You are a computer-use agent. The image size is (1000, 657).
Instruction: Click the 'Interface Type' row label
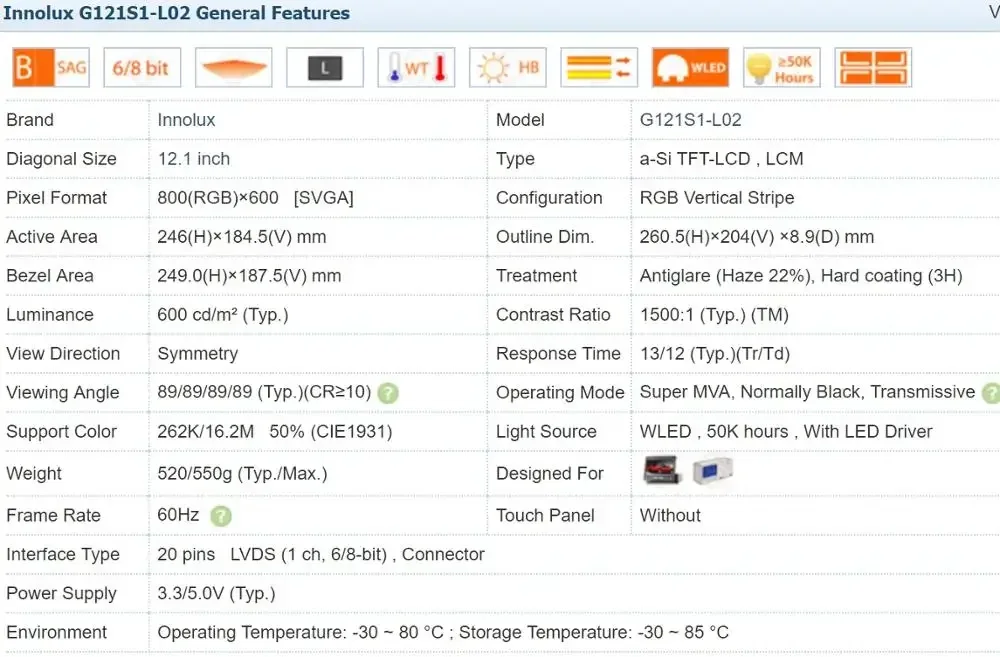(x=62, y=554)
